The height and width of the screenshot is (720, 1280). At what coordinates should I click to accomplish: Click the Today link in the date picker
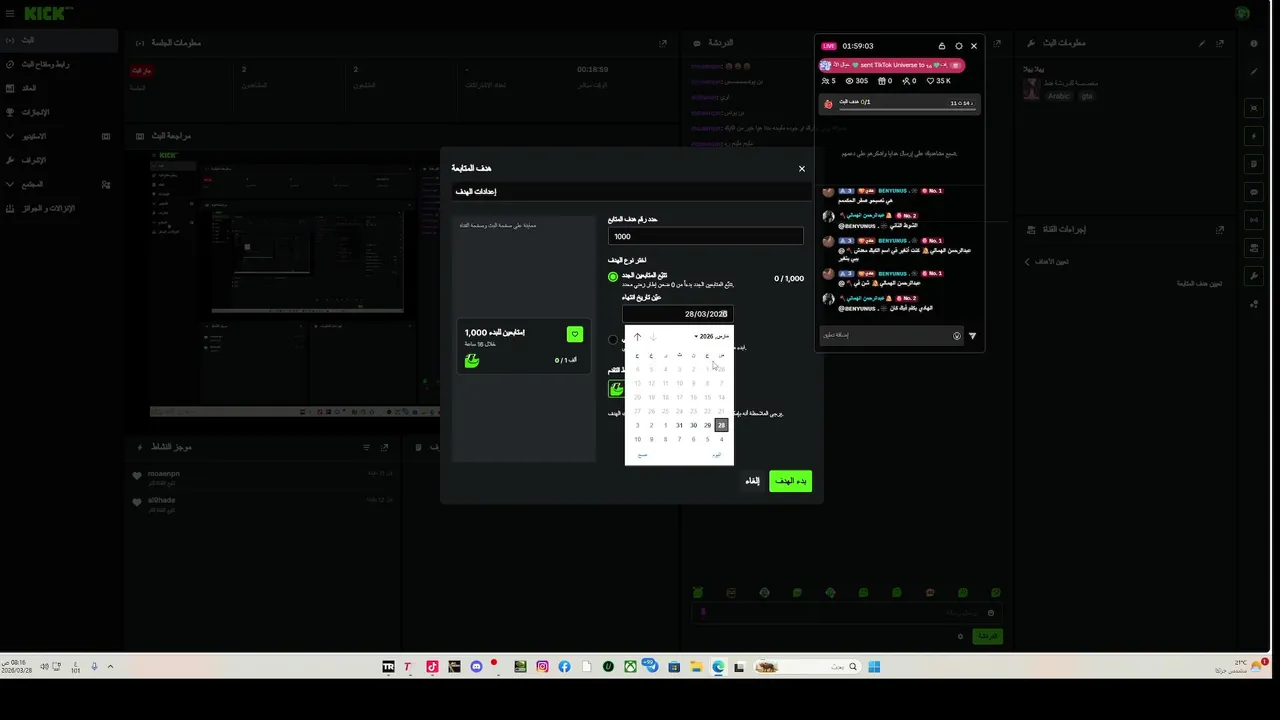716,455
